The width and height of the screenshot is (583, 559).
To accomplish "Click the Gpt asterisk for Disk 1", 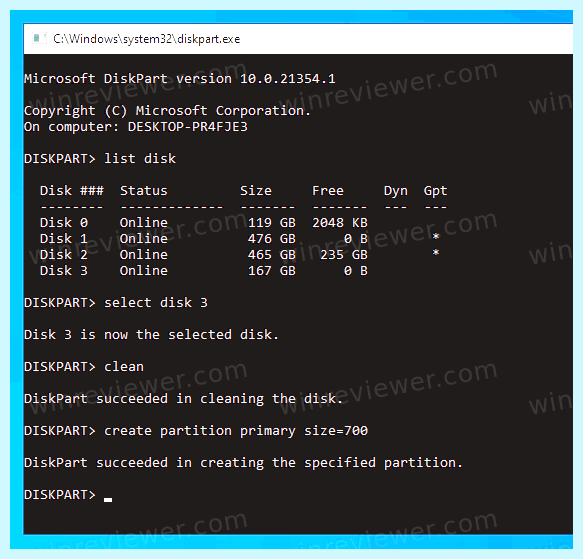I will (436, 237).
